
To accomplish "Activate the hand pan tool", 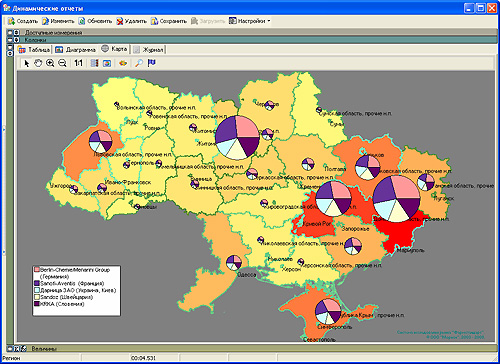I will (38, 63).
